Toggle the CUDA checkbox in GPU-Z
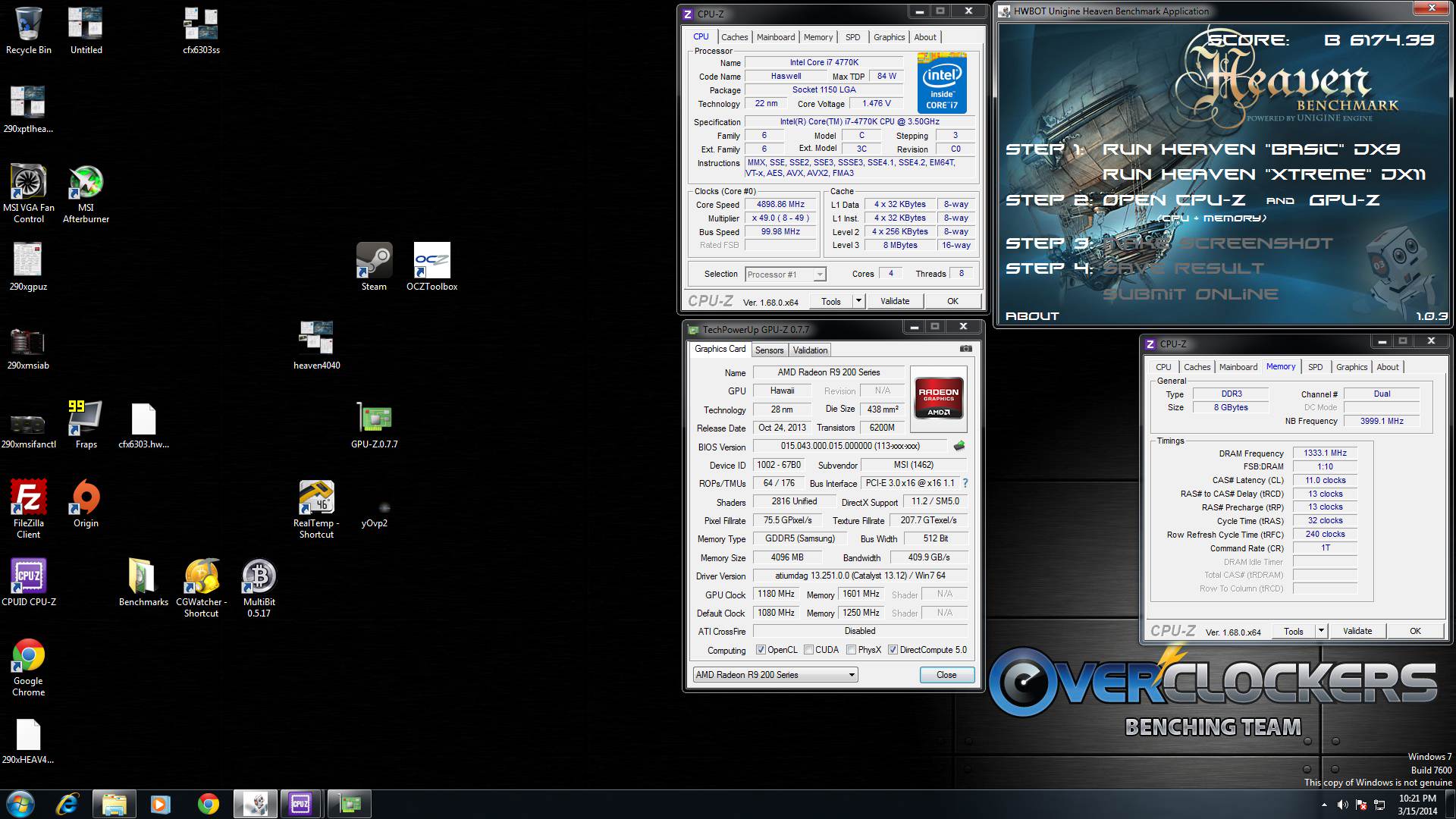Screen dimensions: 1456x819 click(x=808, y=650)
